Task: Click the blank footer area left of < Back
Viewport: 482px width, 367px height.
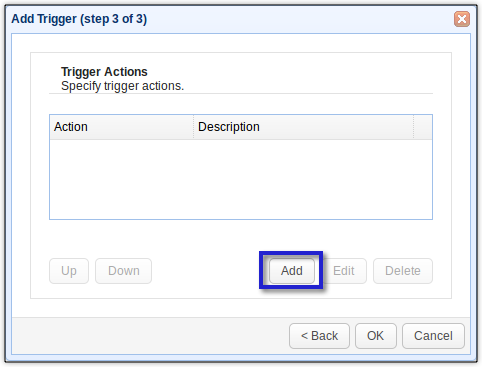Action: click(x=150, y=336)
